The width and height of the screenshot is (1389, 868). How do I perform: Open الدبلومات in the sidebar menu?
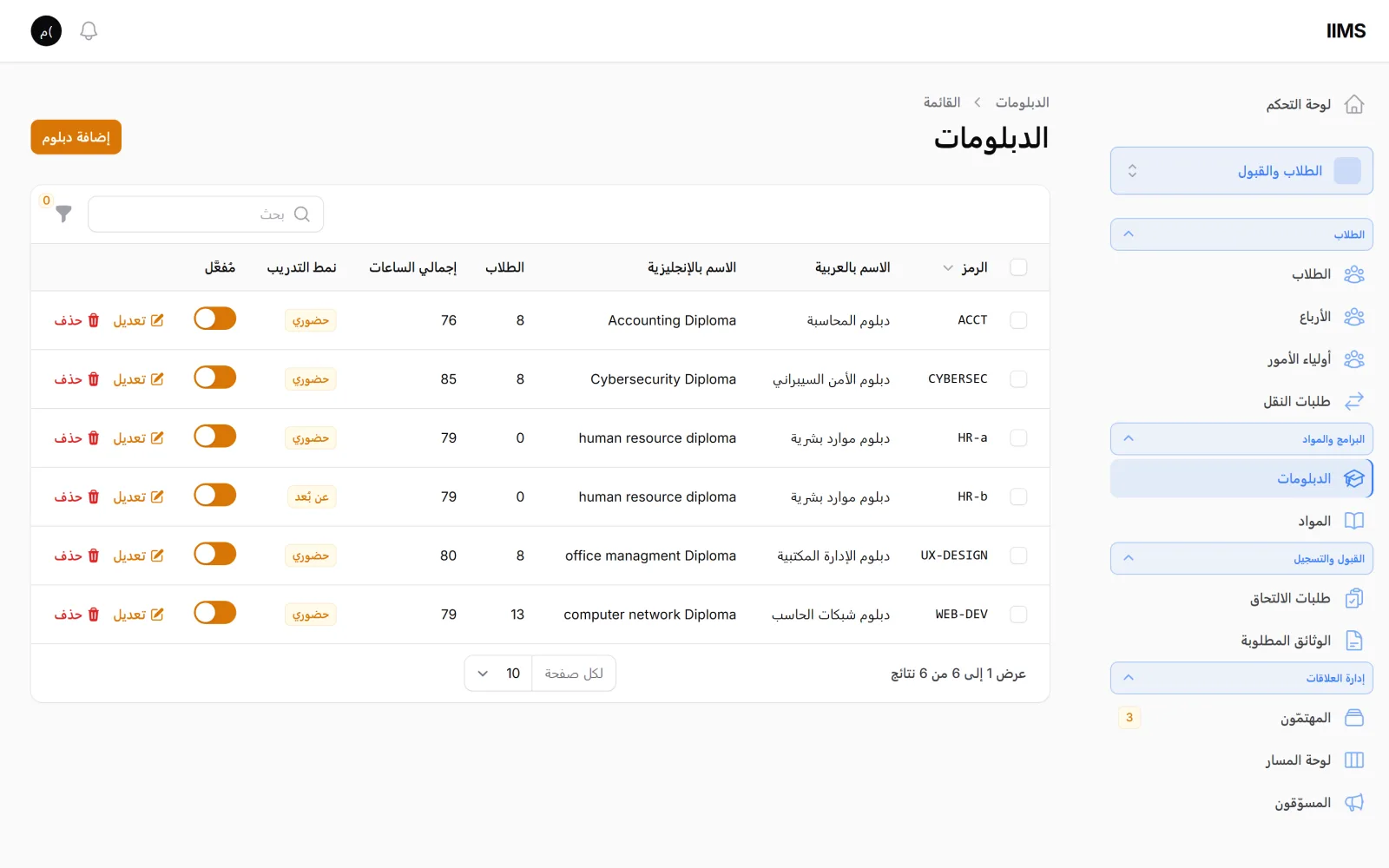tap(1241, 479)
